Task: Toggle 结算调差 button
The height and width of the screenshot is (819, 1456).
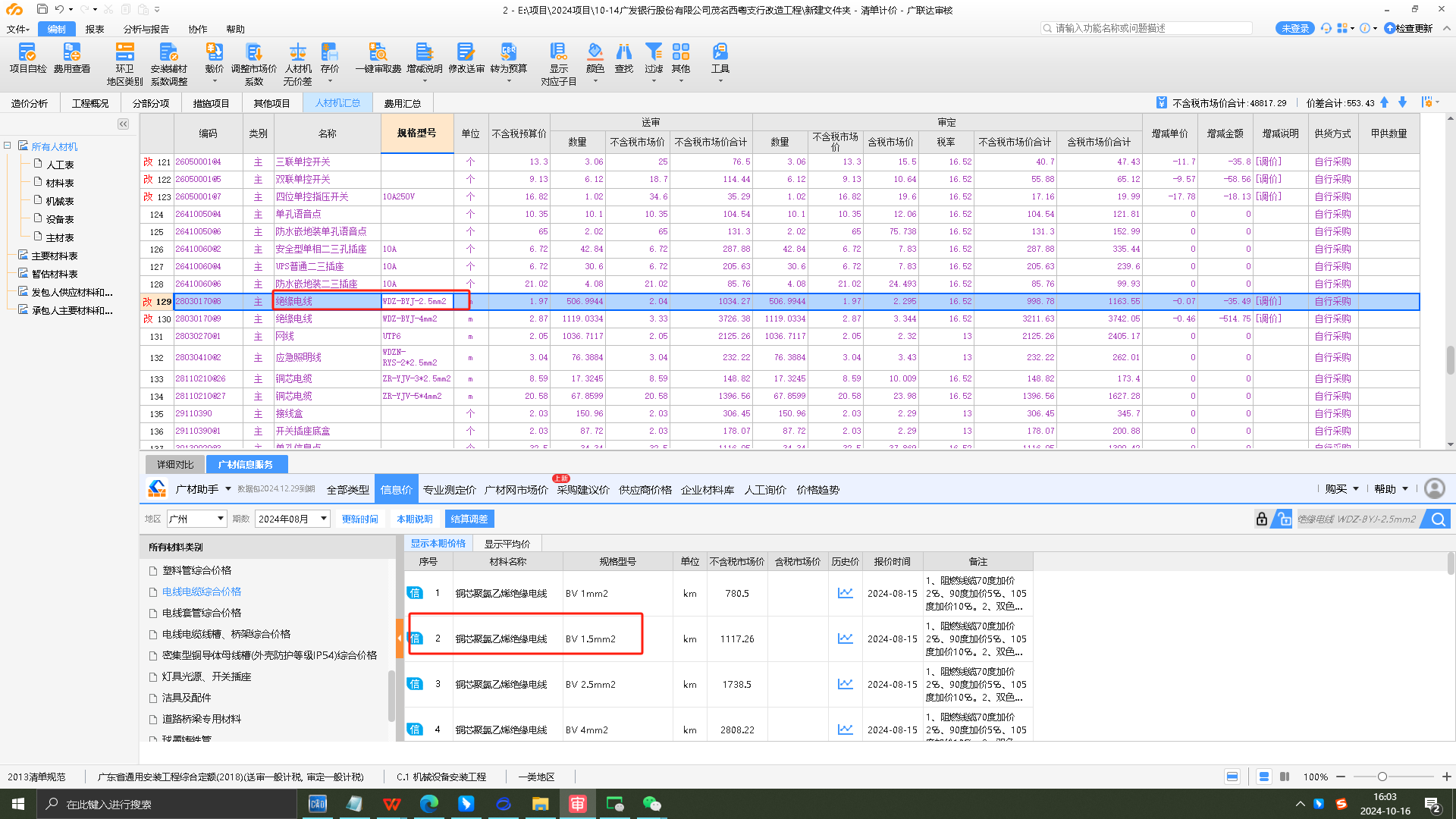Action: (469, 519)
